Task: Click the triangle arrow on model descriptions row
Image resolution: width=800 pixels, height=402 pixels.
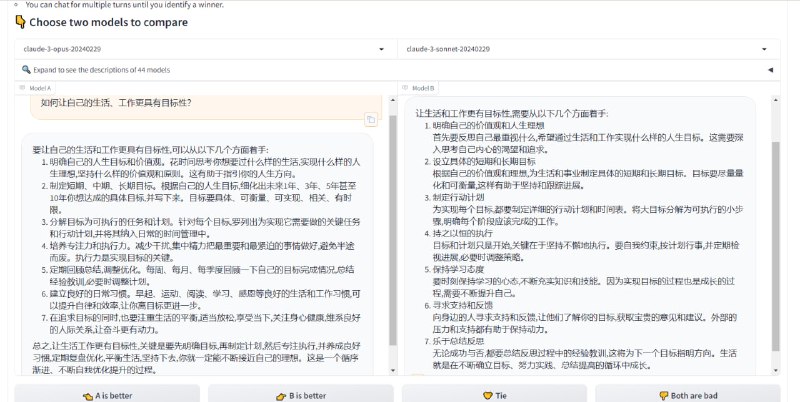Action: pyautogui.click(x=770, y=70)
